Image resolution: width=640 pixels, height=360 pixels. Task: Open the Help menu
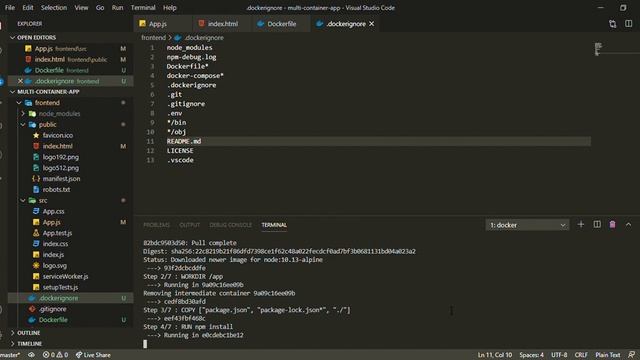(x=169, y=8)
